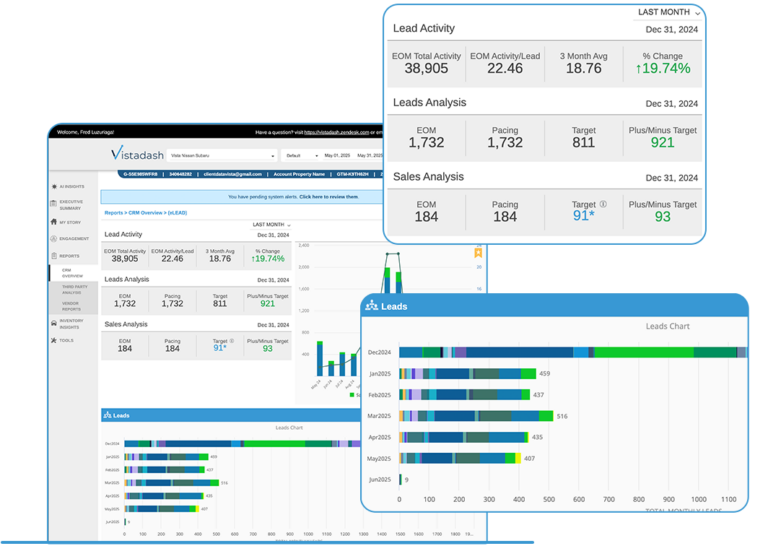Click the Sales Target info icon
The width and height of the screenshot is (768, 546).
603,204
